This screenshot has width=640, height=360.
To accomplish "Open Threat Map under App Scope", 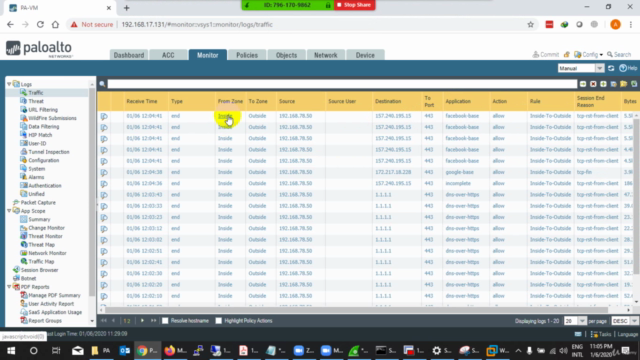I will click(41, 245).
